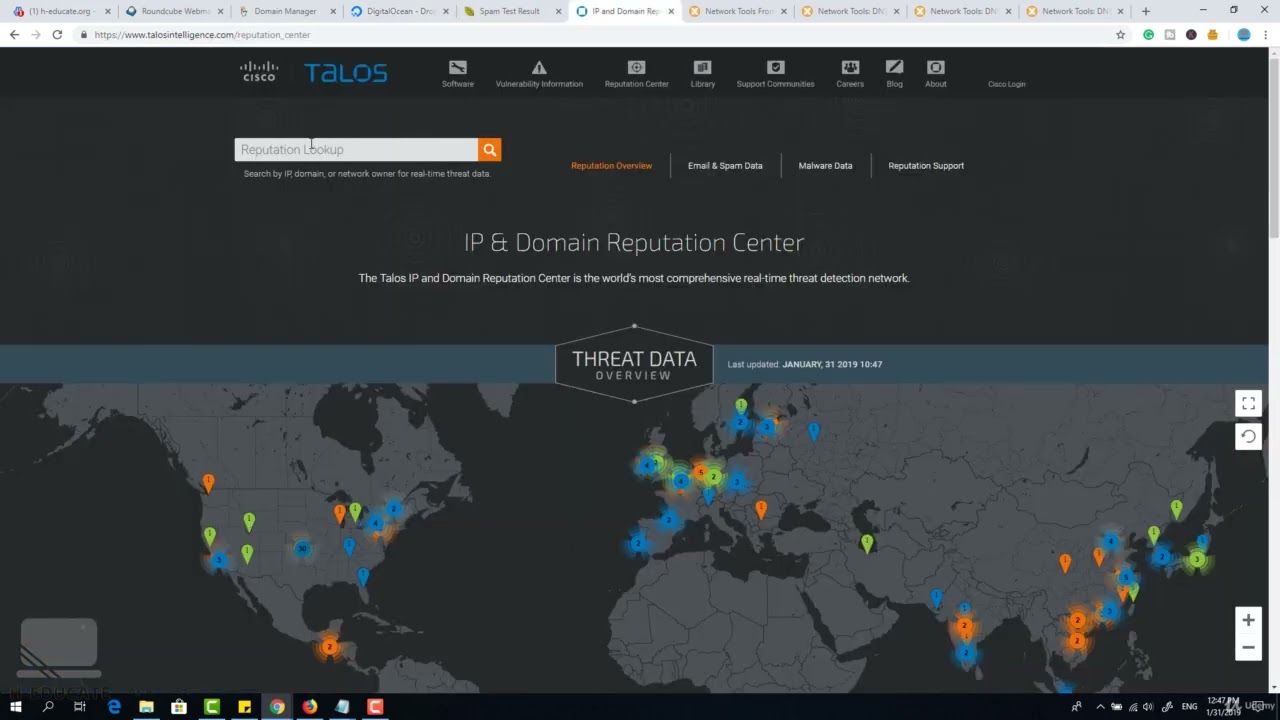
Task: Click the IP & Domain Reputation Center heading
Action: (x=634, y=243)
